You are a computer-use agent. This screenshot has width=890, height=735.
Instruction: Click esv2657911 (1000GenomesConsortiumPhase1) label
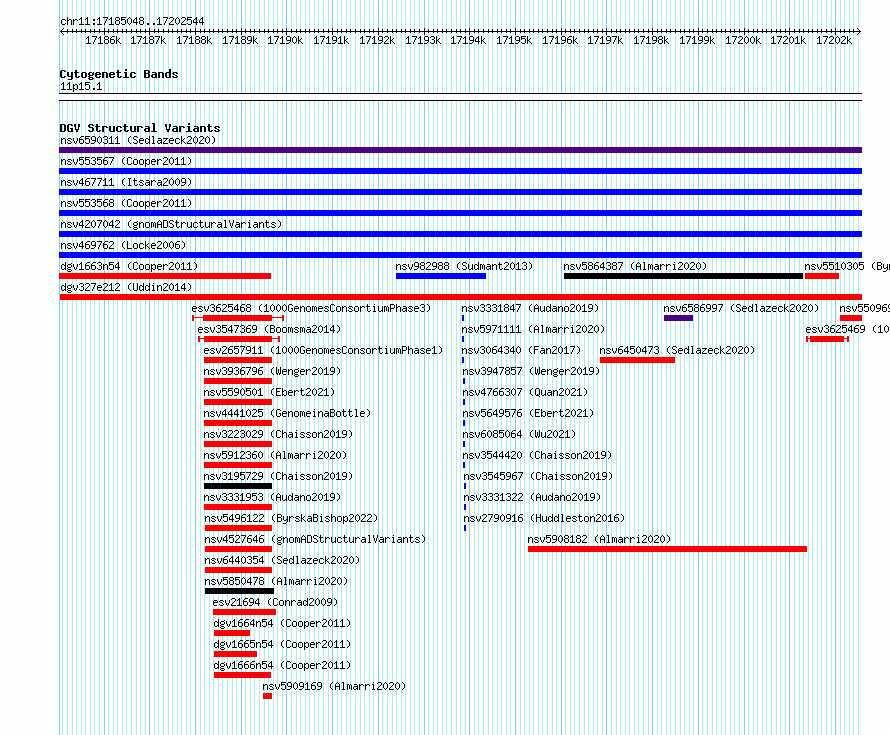(323, 350)
